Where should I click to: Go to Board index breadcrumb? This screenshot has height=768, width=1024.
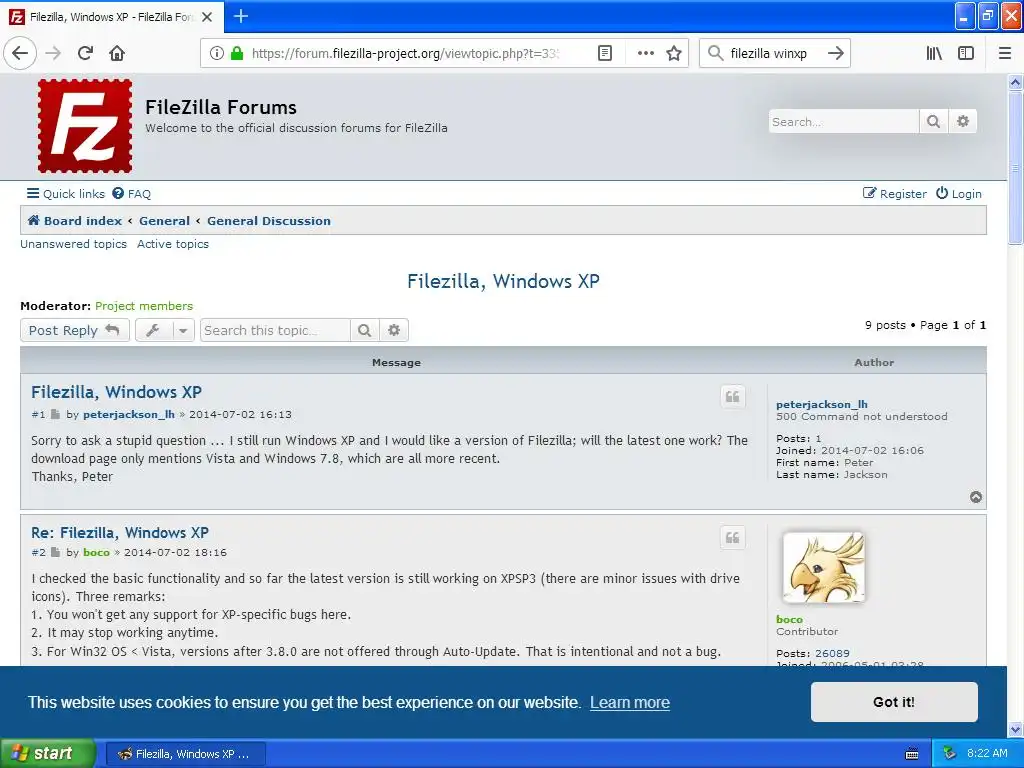click(74, 221)
